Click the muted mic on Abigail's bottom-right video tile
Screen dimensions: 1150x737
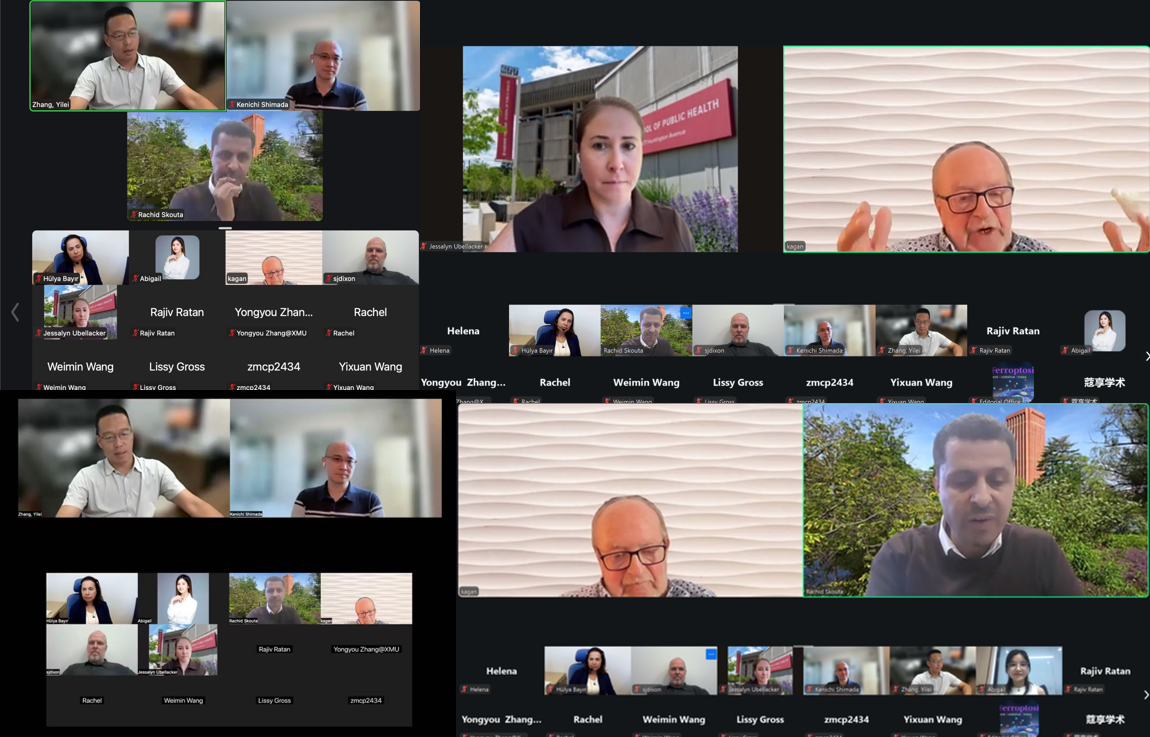click(983, 689)
